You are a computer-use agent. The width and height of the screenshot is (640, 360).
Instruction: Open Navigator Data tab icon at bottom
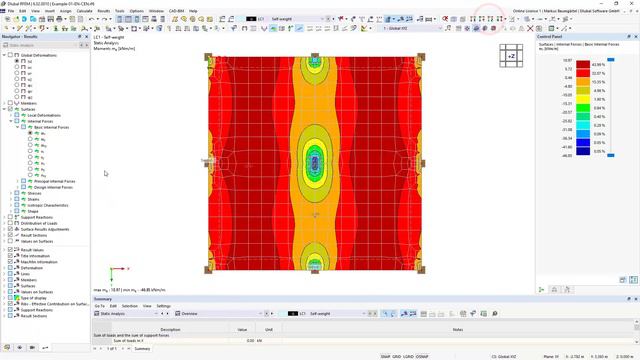pos(7,347)
